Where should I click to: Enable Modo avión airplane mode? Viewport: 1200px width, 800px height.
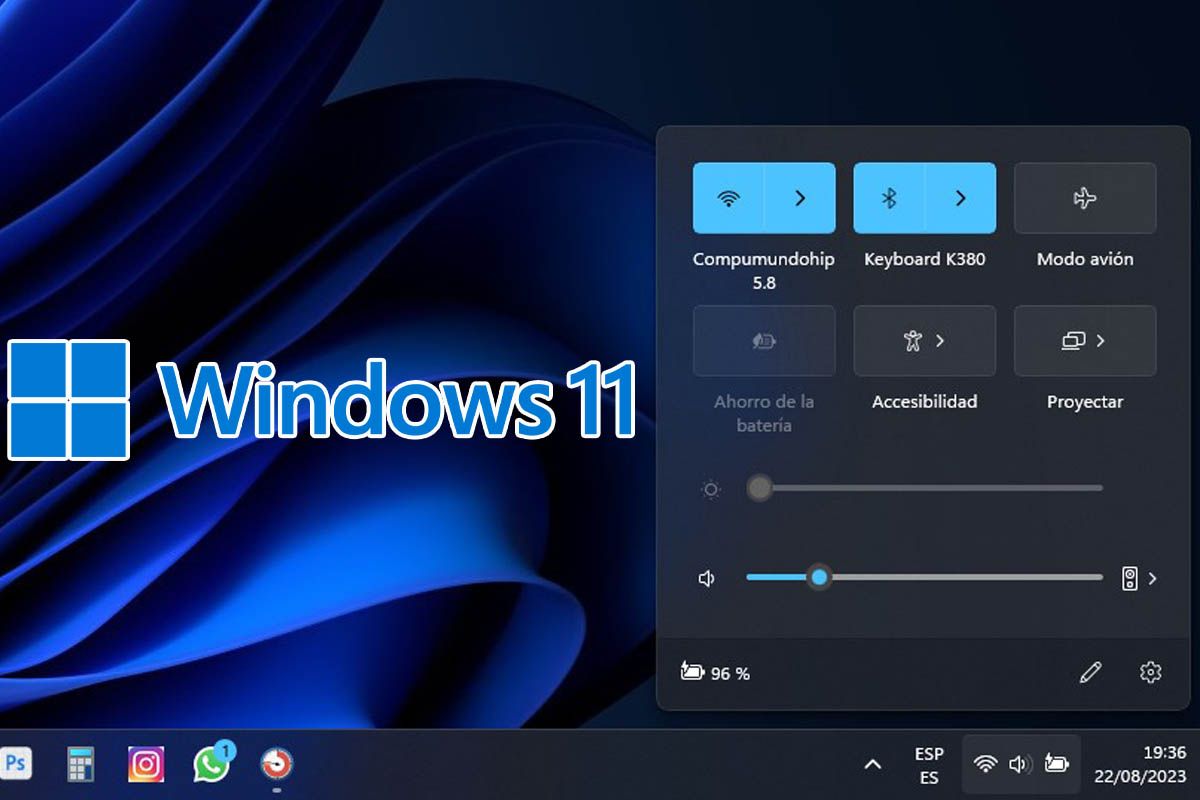1085,198
